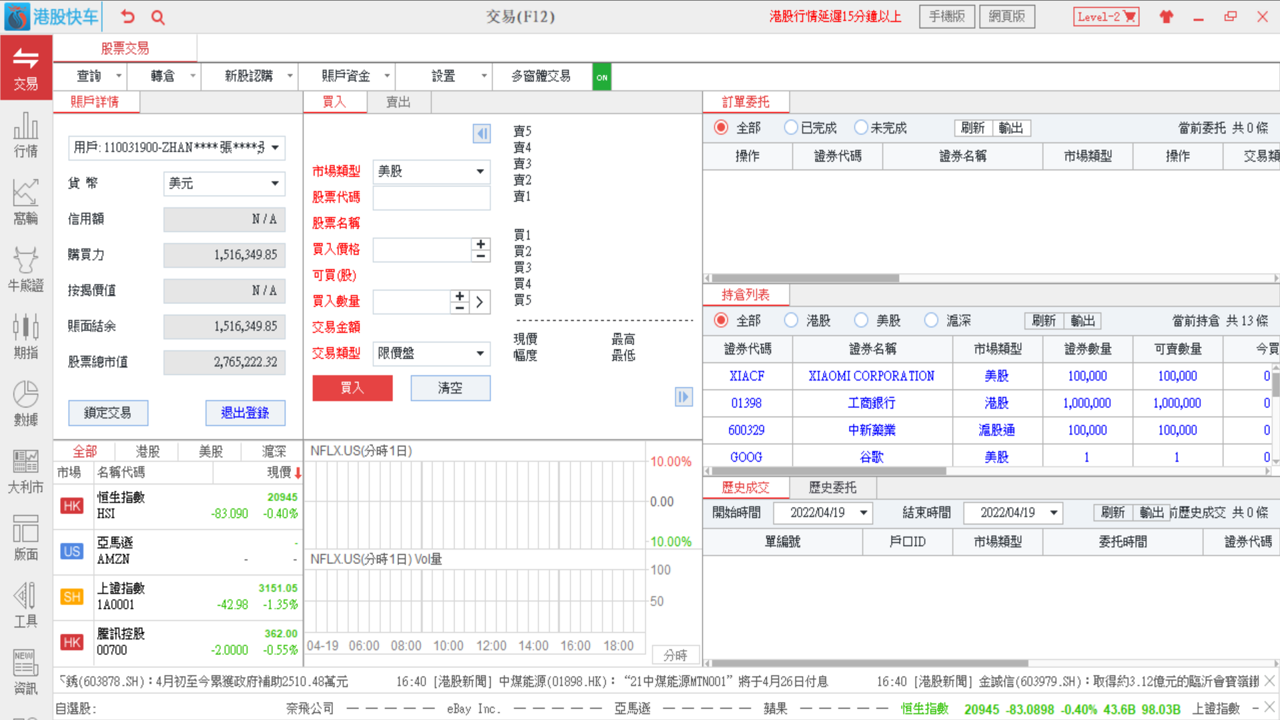Open the 查詢 menu
Viewport: 1280px width, 720px height.
coord(91,76)
